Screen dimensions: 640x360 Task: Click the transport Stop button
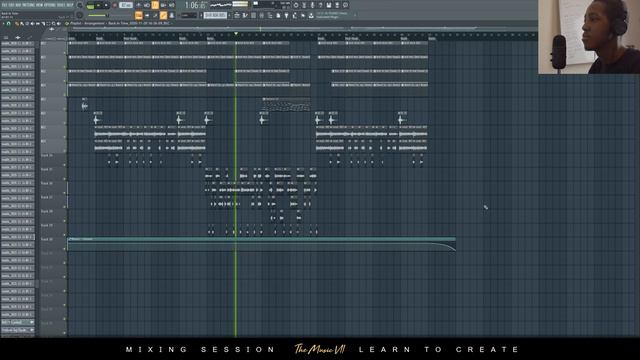[106, 5]
